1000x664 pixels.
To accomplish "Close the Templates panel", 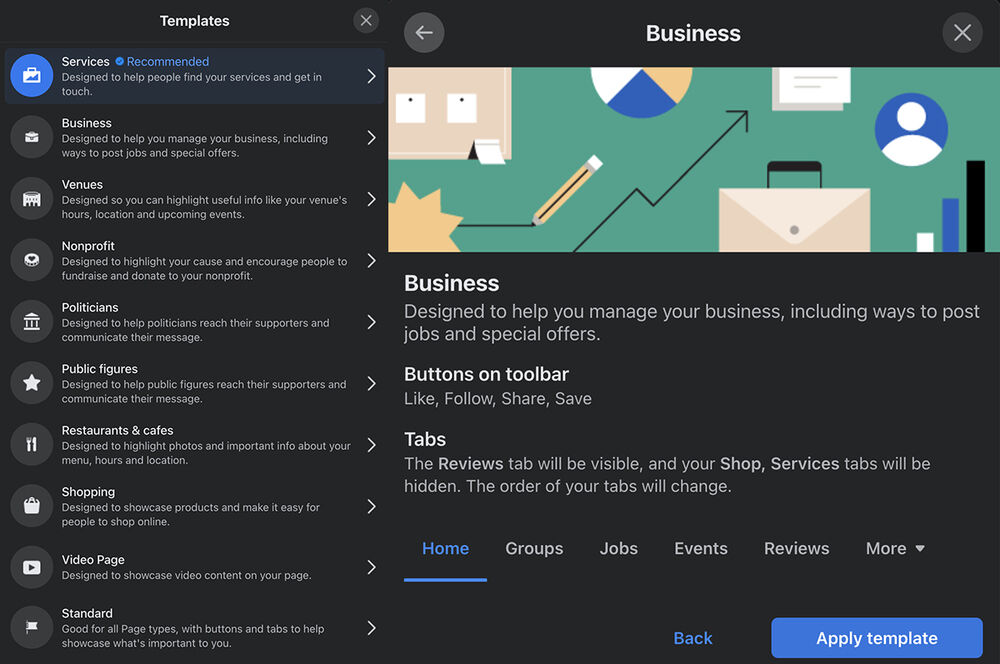I will pos(366,20).
